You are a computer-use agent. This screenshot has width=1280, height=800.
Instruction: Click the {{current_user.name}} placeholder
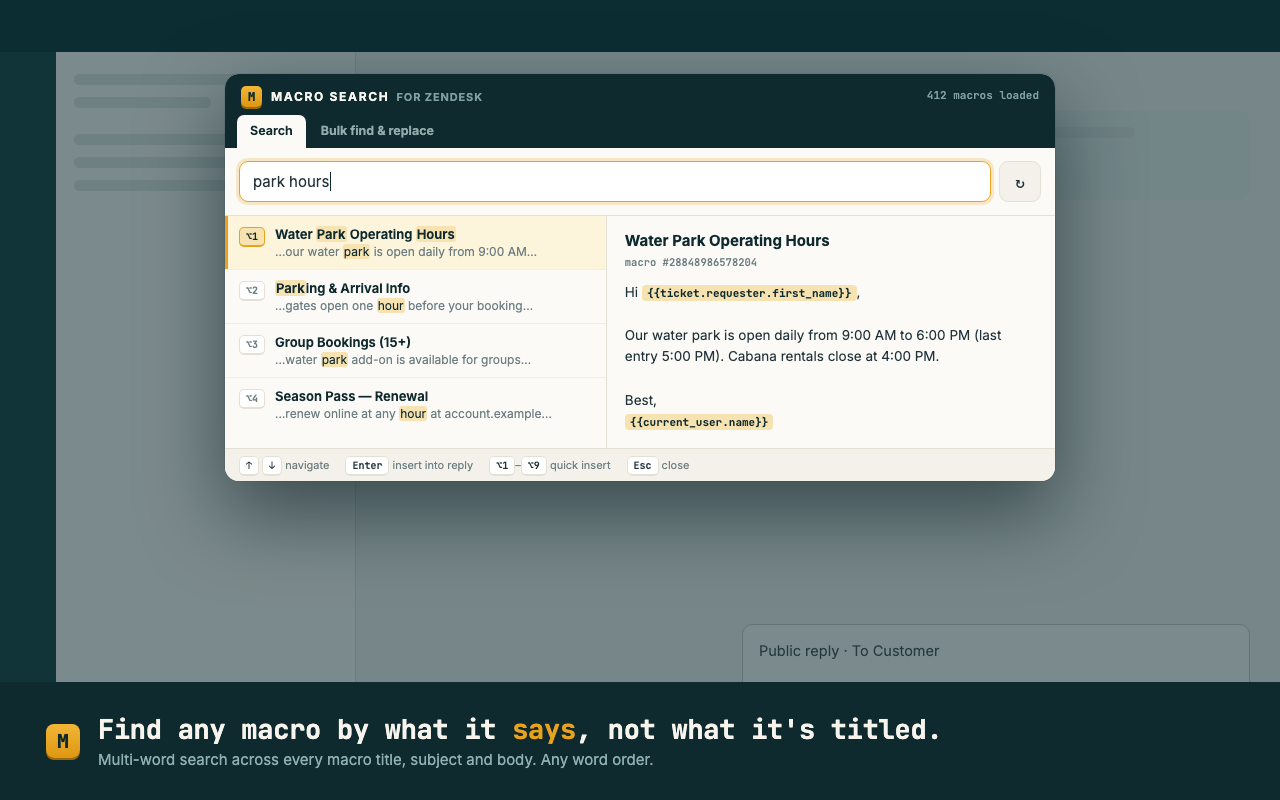click(699, 422)
